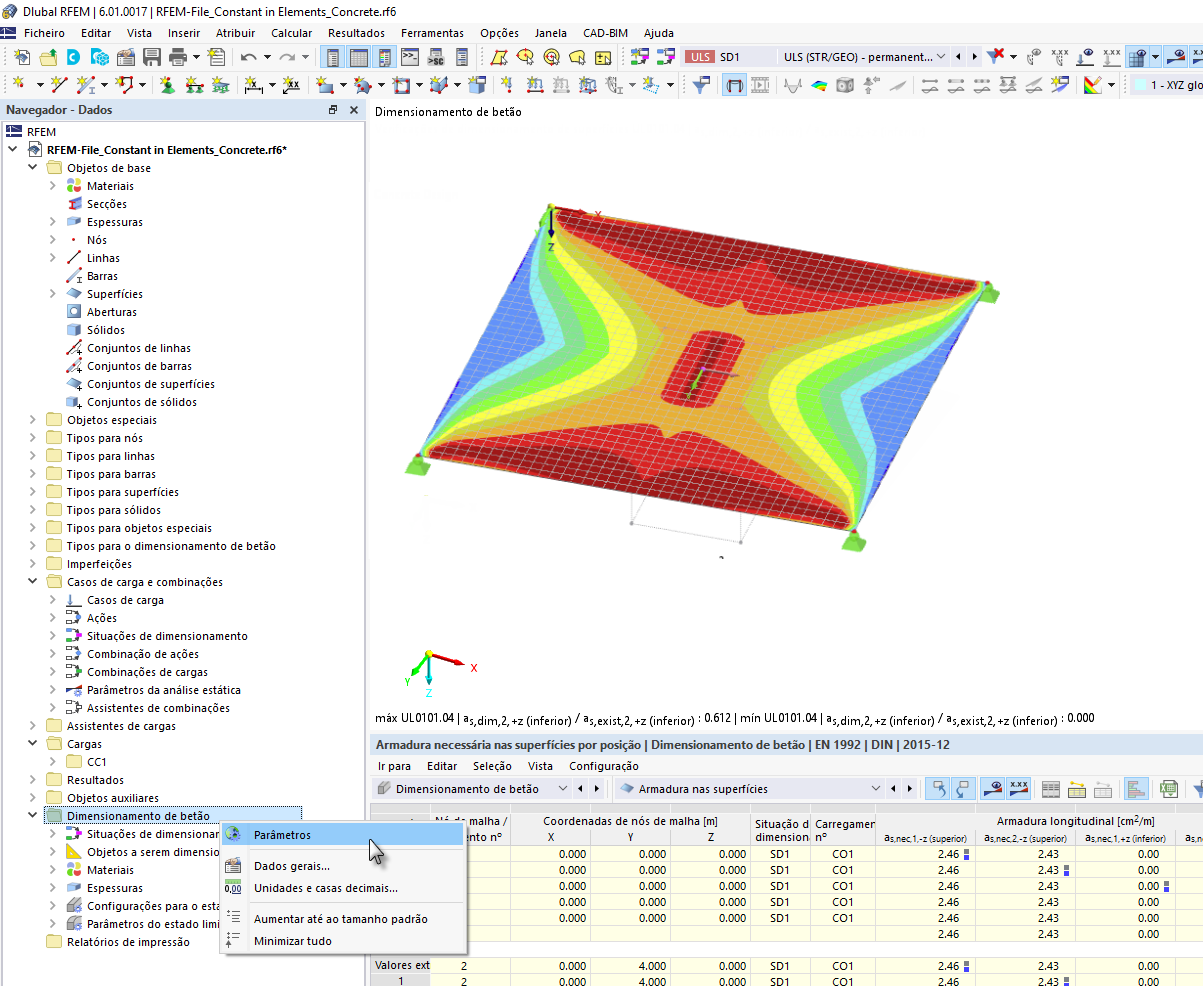This screenshot has width=1203, height=986.
Task: Open the Configuração menu in results table
Action: click(603, 766)
